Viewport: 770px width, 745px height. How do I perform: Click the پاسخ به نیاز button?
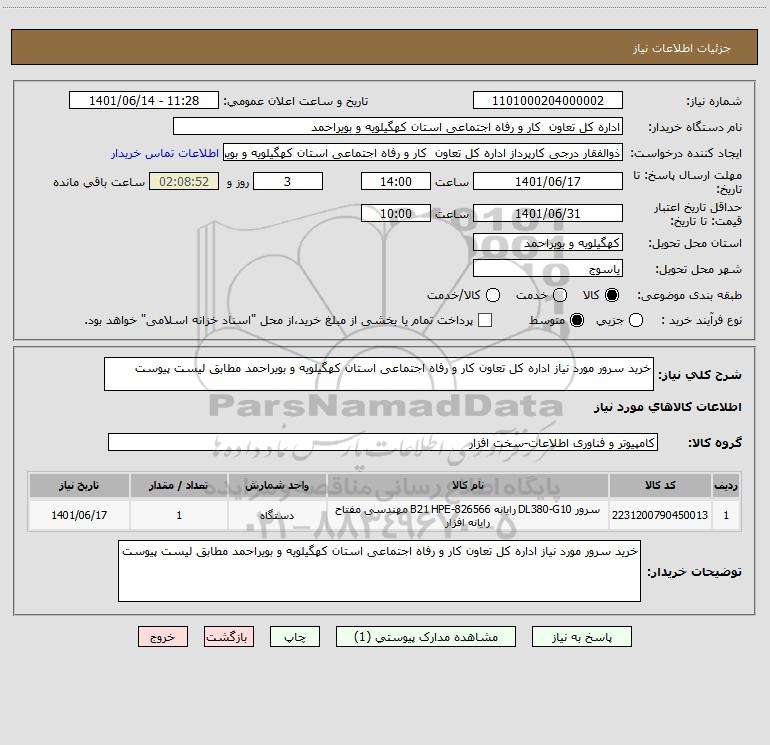coord(581,637)
